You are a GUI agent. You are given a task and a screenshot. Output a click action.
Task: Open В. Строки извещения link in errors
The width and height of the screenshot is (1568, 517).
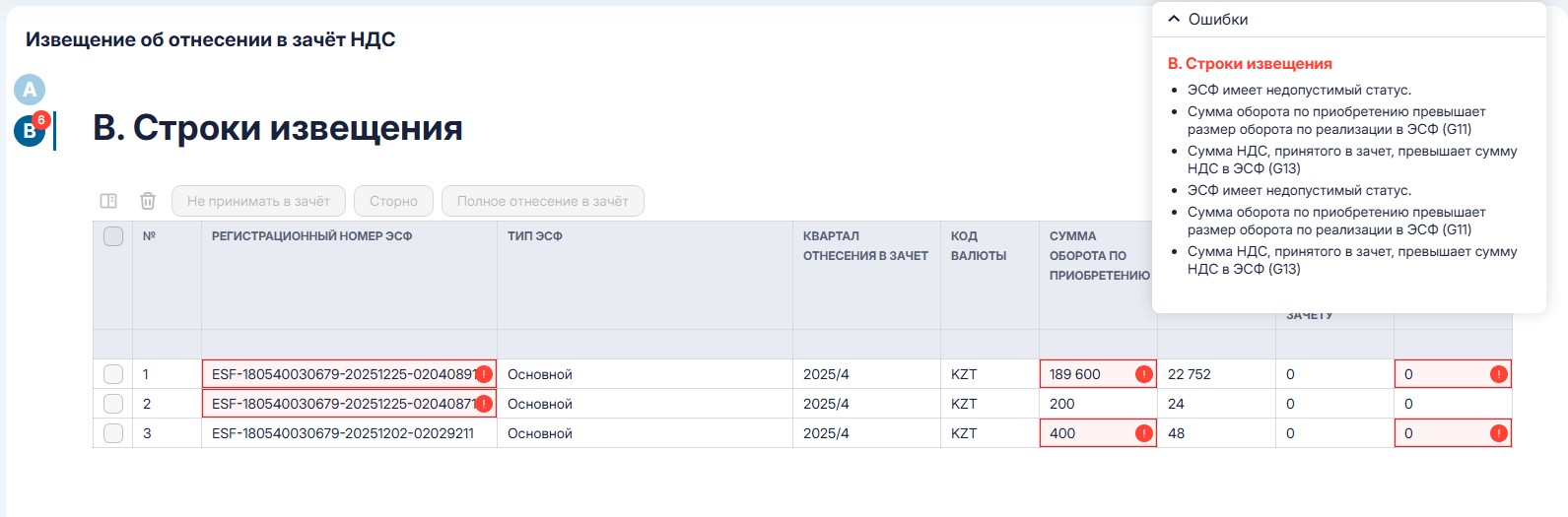coord(1249,64)
